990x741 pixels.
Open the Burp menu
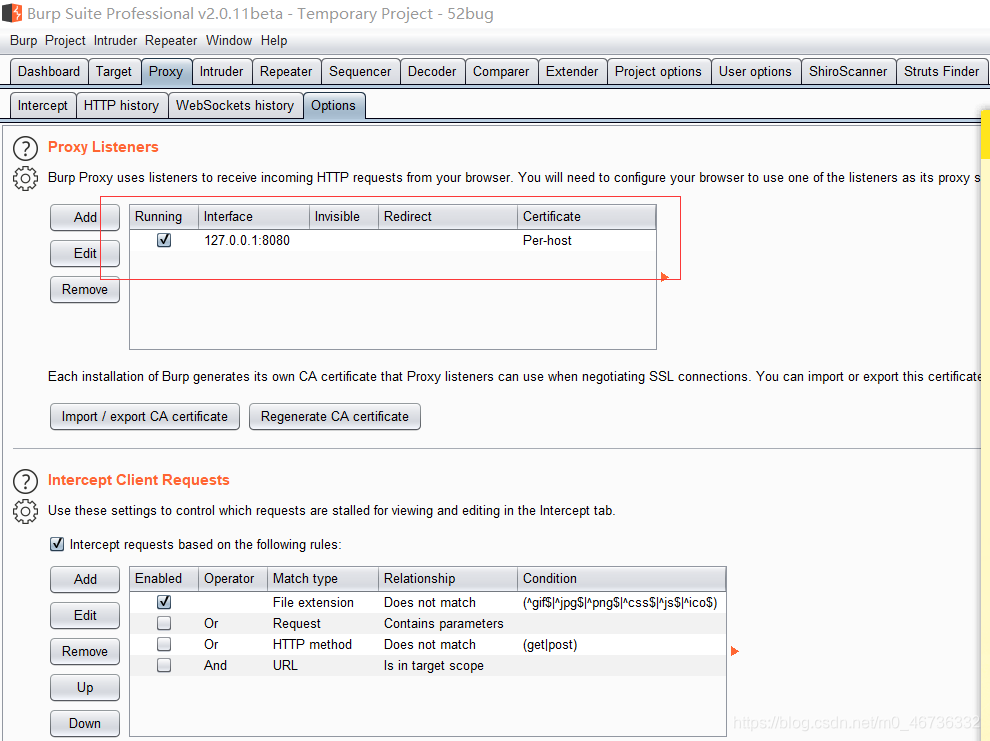(23, 40)
